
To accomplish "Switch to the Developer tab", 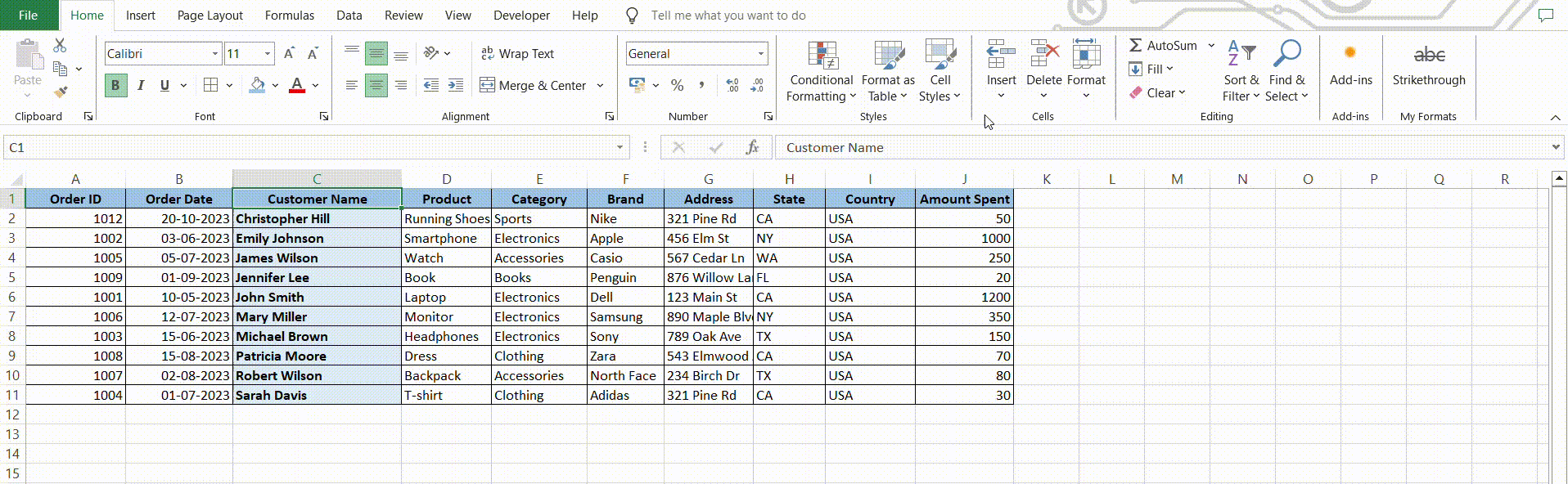I will point(522,15).
